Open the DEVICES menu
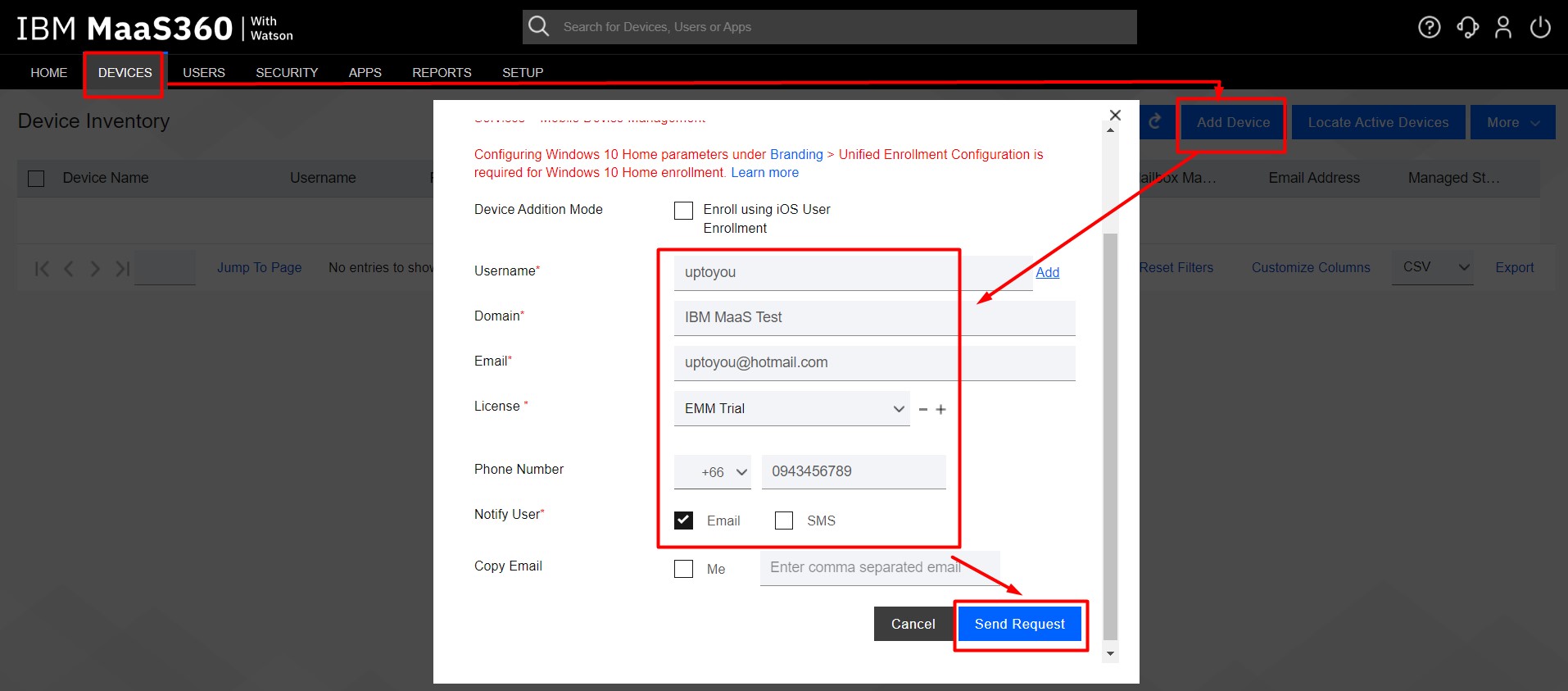Viewport: 1568px width, 691px height. pyautogui.click(x=125, y=72)
